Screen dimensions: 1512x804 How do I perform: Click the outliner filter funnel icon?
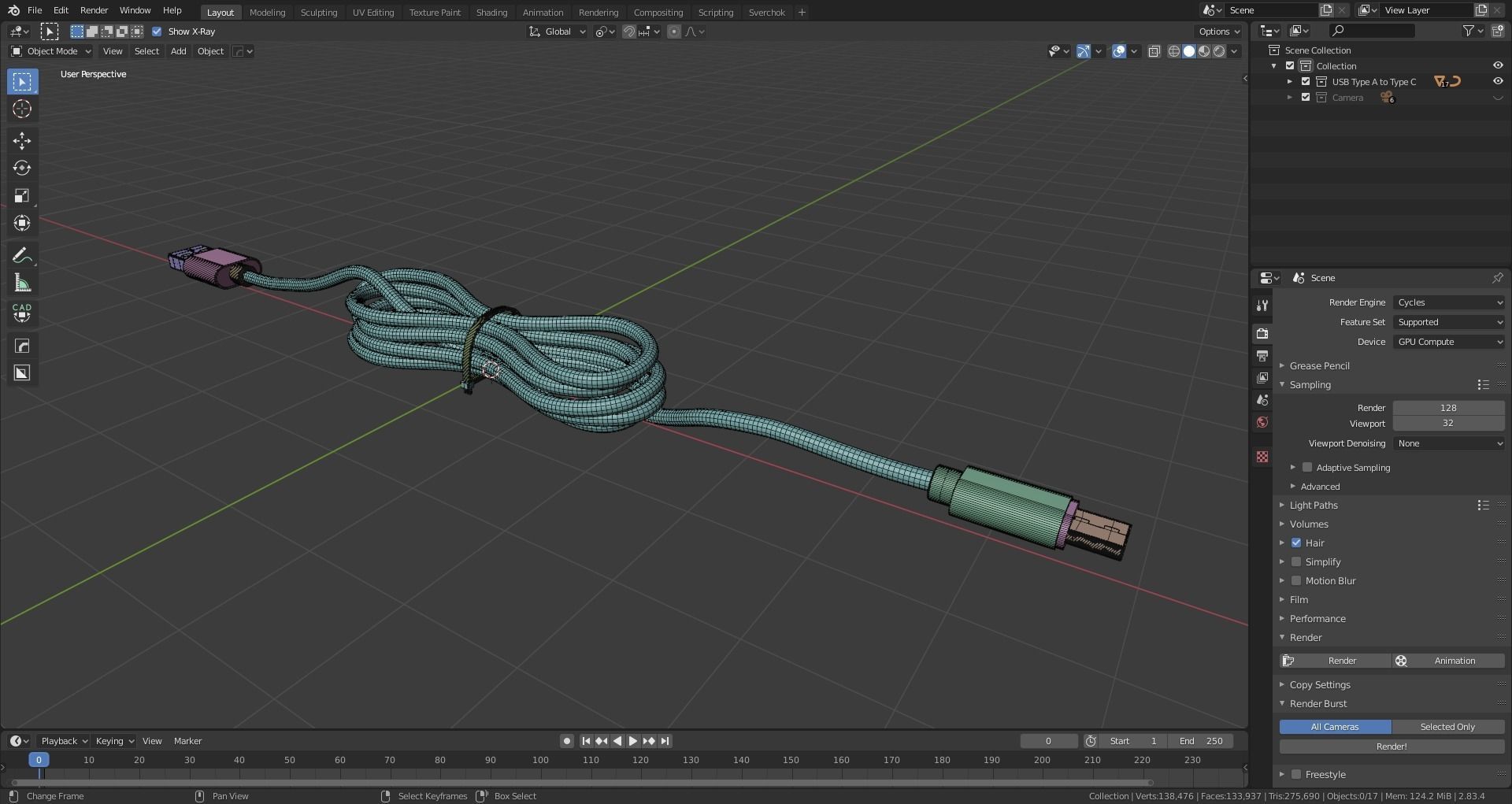1469,31
